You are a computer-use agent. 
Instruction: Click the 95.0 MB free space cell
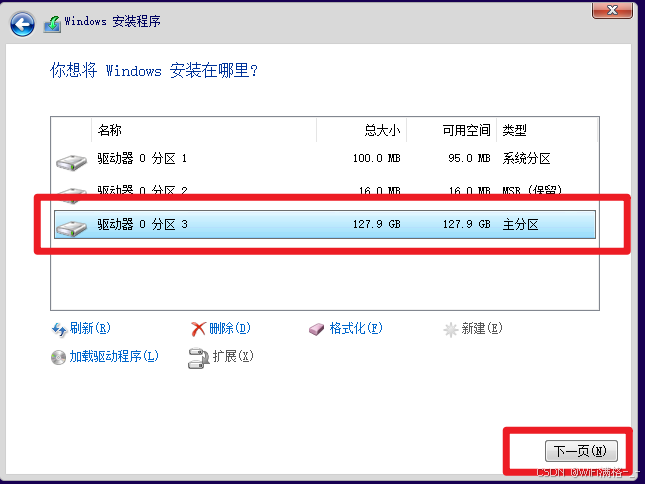tap(469, 158)
